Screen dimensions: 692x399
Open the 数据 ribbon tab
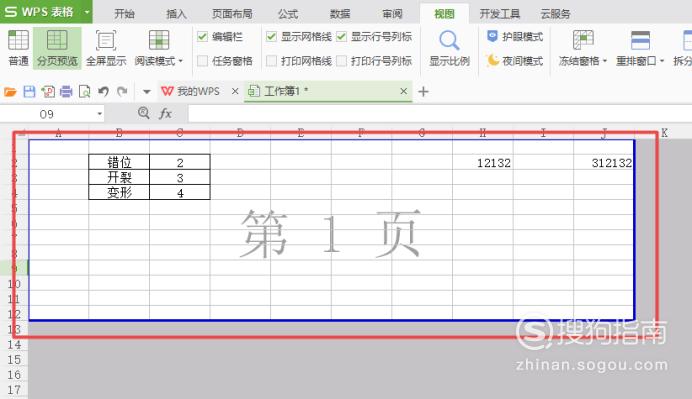[x=340, y=14]
